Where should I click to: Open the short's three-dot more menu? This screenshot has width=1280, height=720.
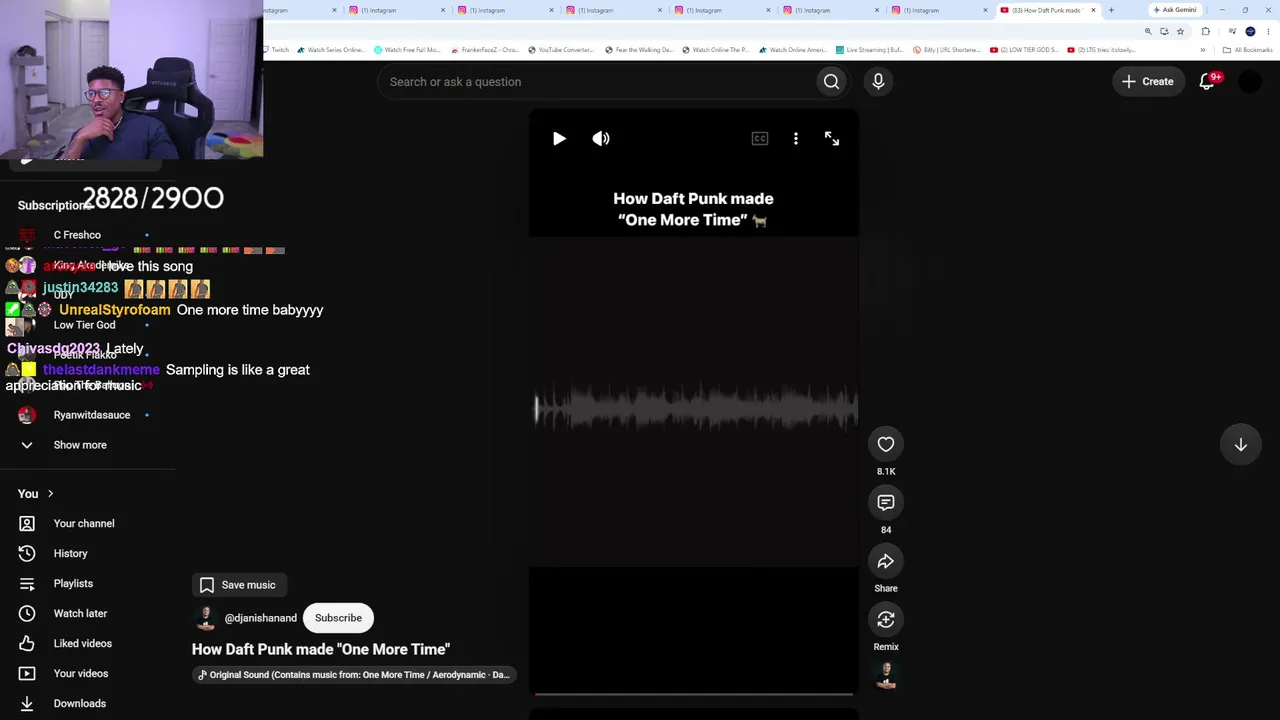tap(796, 139)
